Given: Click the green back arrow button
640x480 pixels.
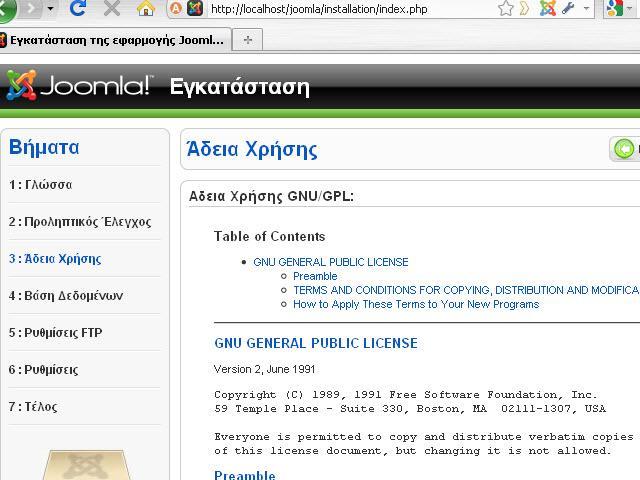Looking at the screenshot, I should coord(624,149).
